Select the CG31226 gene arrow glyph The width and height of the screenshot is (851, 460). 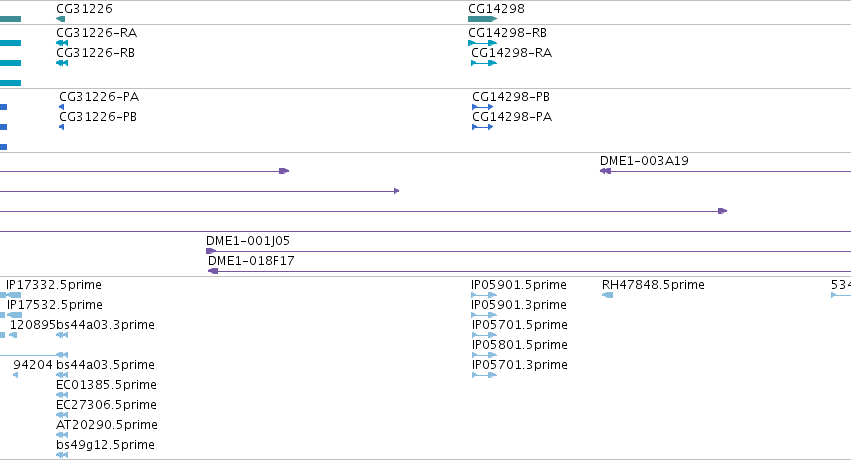pos(60,19)
